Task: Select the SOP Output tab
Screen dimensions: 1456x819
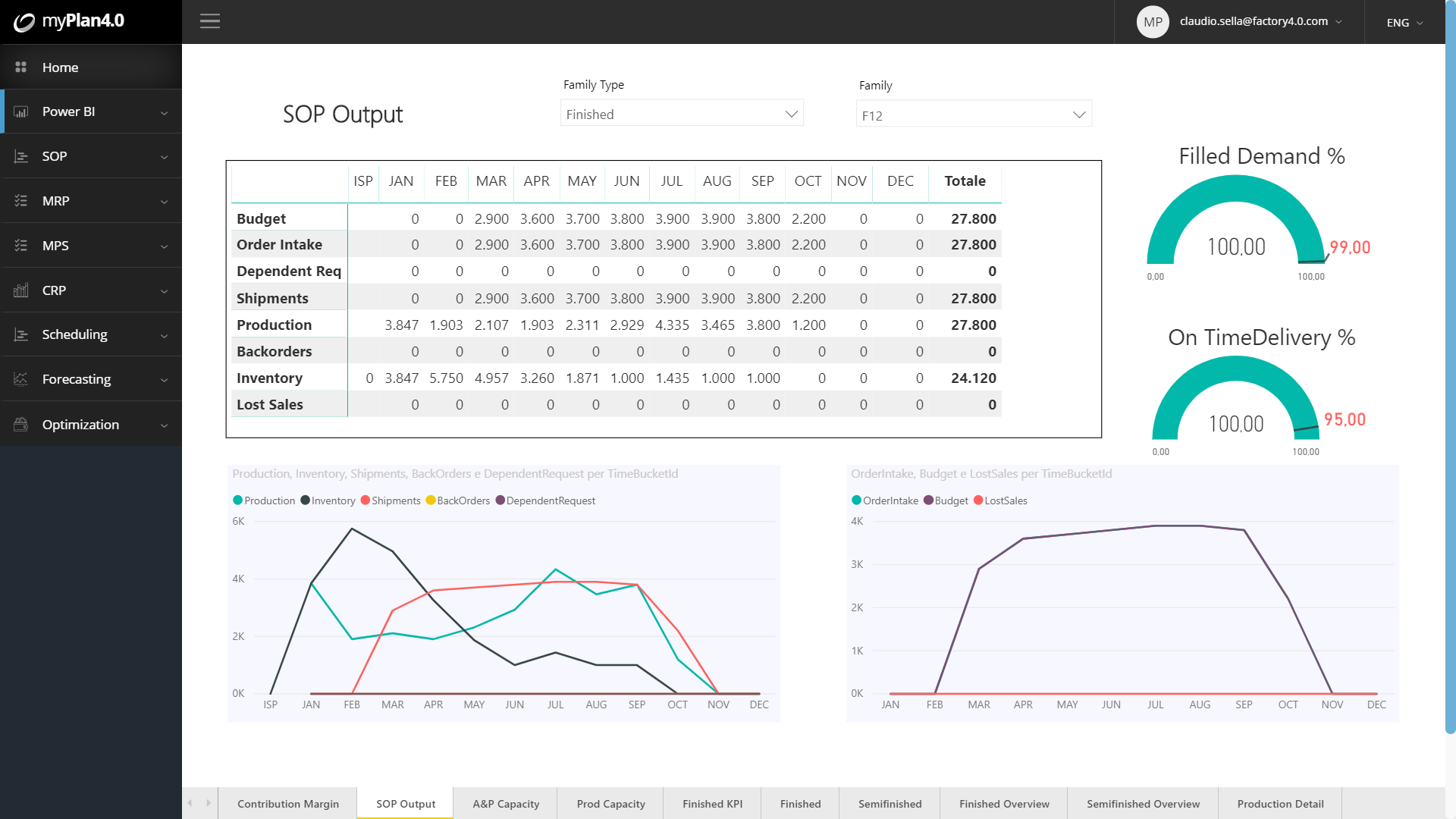Action: (406, 804)
